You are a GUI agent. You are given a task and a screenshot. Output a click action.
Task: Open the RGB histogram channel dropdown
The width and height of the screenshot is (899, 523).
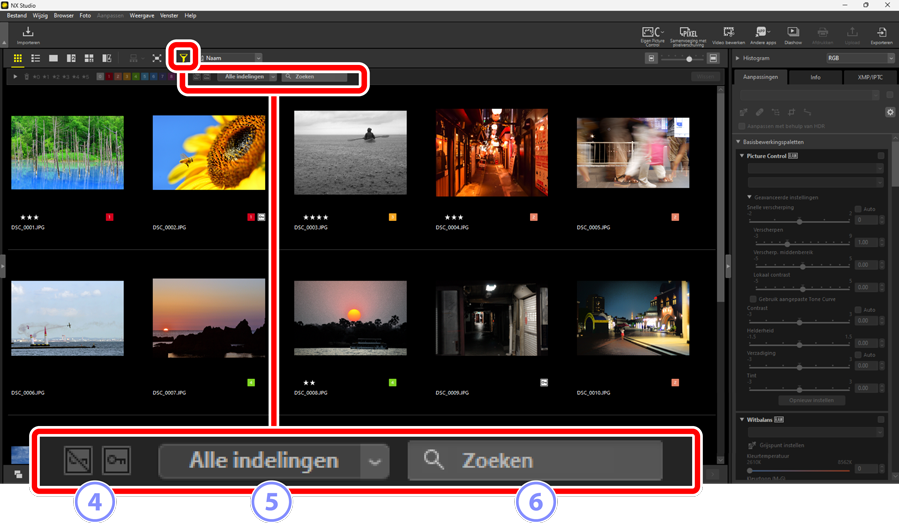[860, 58]
